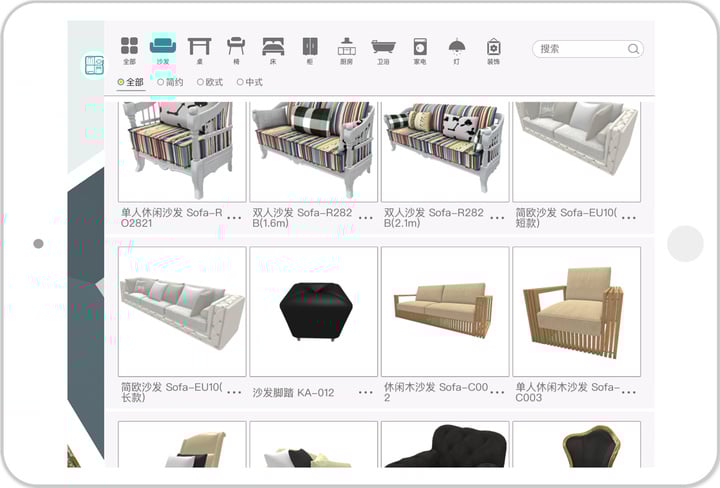Open more options for 简欧沙发 Sofa-EU10(短款)

click(629, 218)
